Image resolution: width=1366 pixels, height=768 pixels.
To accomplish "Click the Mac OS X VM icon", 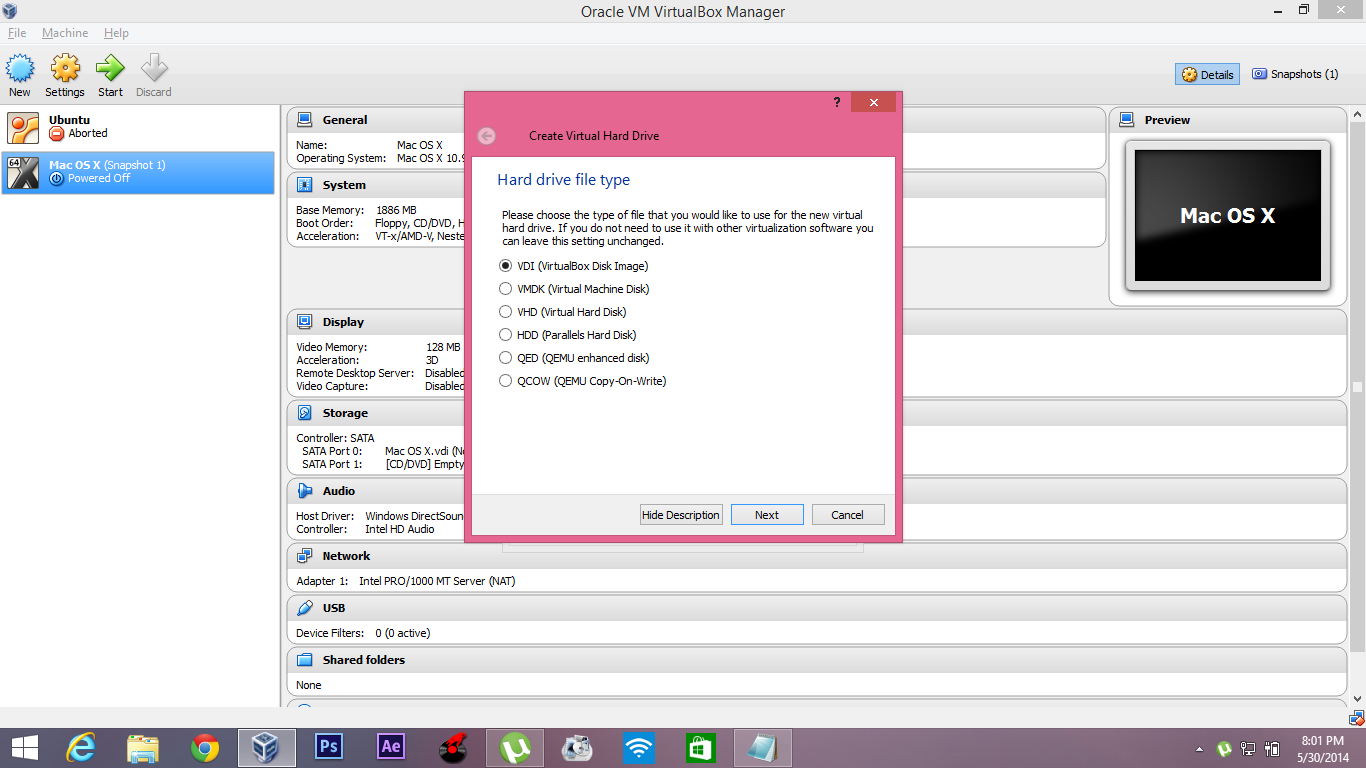I will [x=23, y=172].
